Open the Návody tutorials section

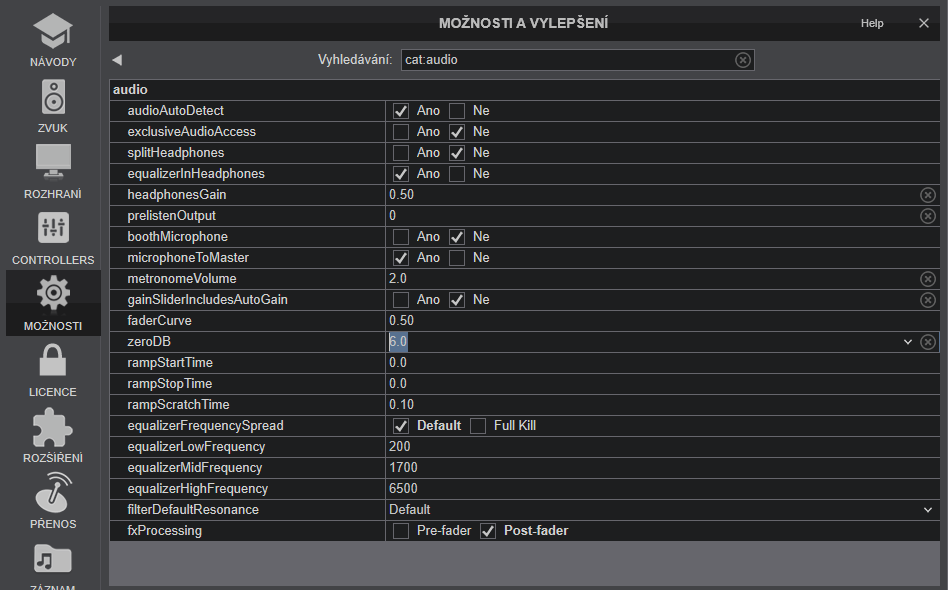(53, 40)
